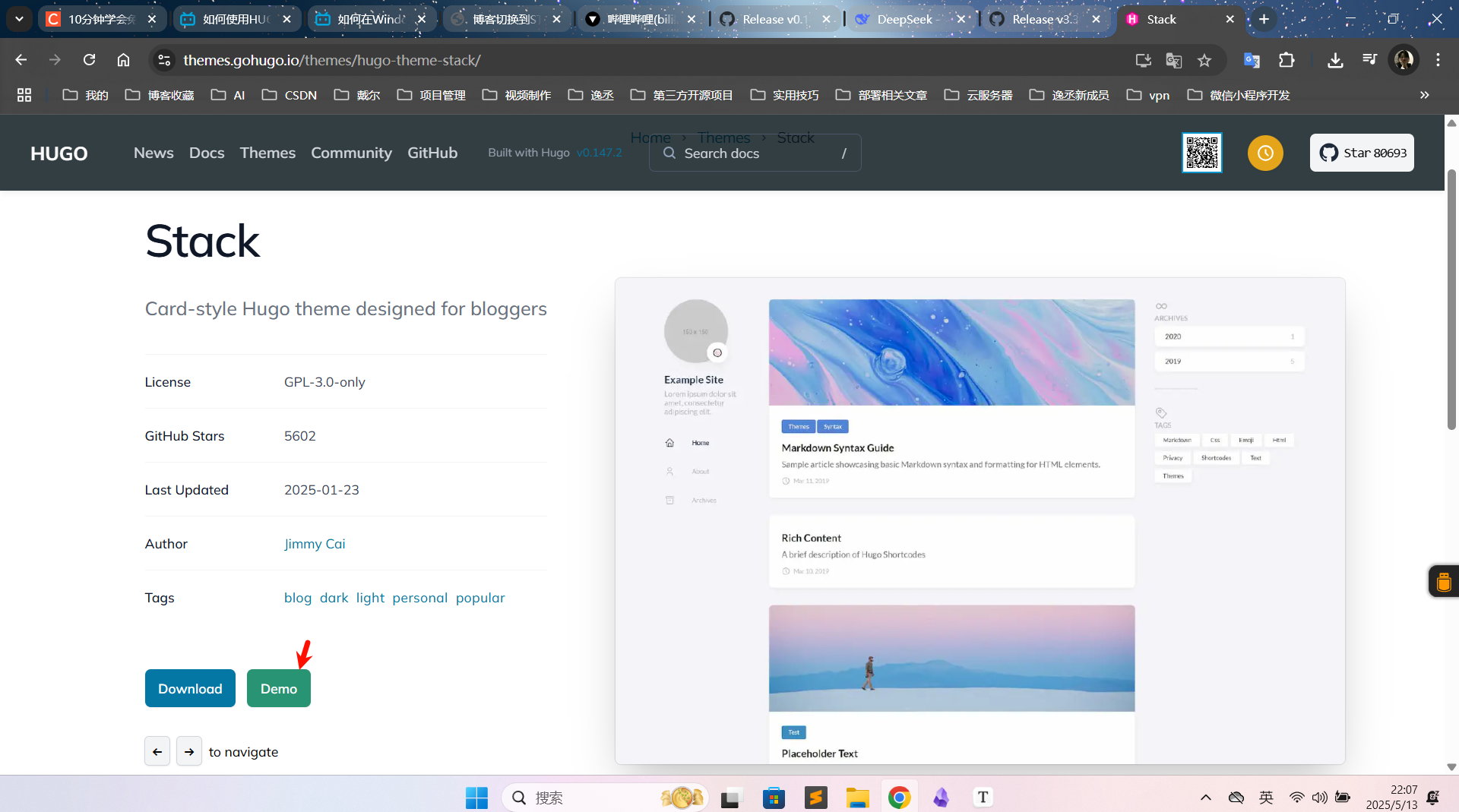Image resolution: width=1459 pixels, height=812 pixels.
Task: Open the AI bookmarks folder
Action: pyautogui.click(x=228, y=95)
